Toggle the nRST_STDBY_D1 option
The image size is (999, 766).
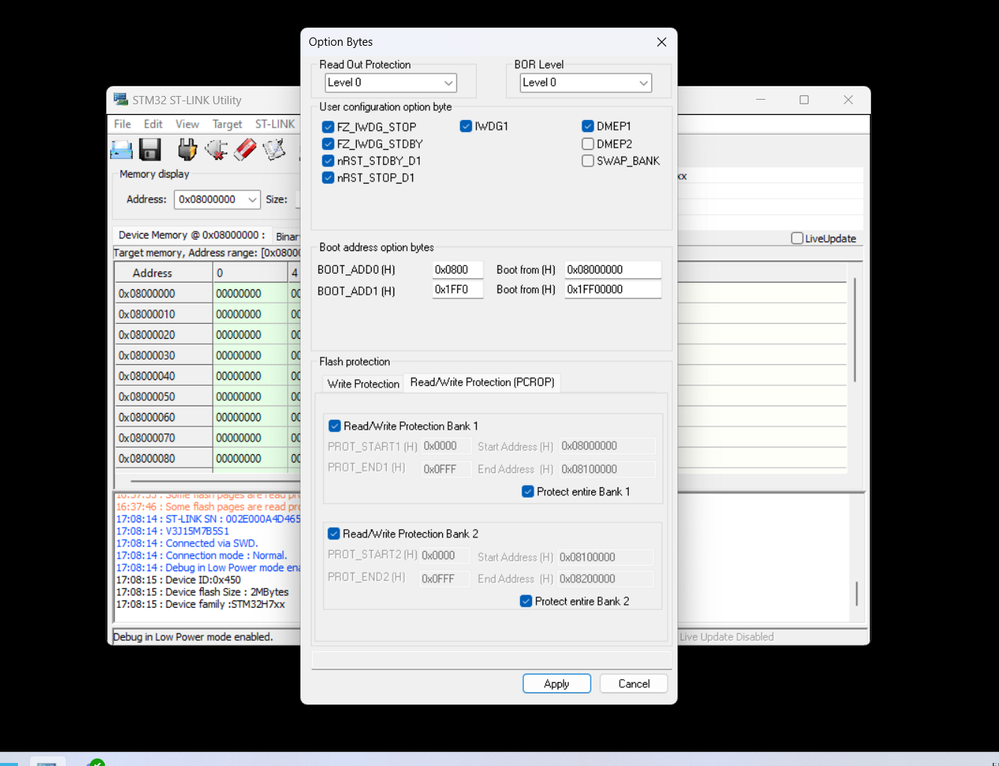click(x=328, y=161)
